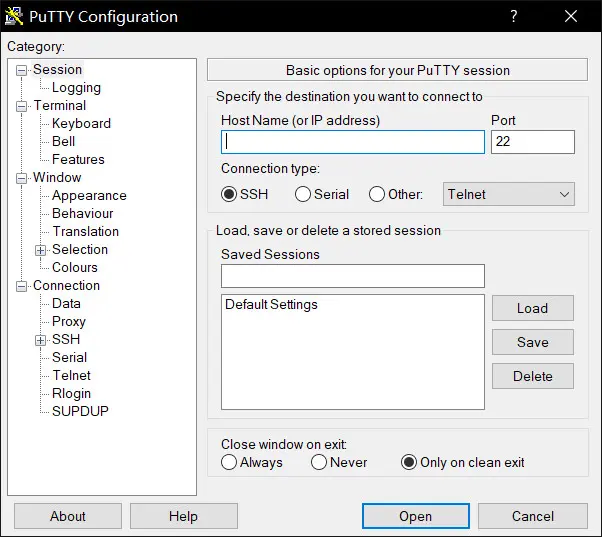Image resolution: width=602 pixels, height=537 pixels.
Task: Open the Telnet settings category in tree
Action: (71, 375)
